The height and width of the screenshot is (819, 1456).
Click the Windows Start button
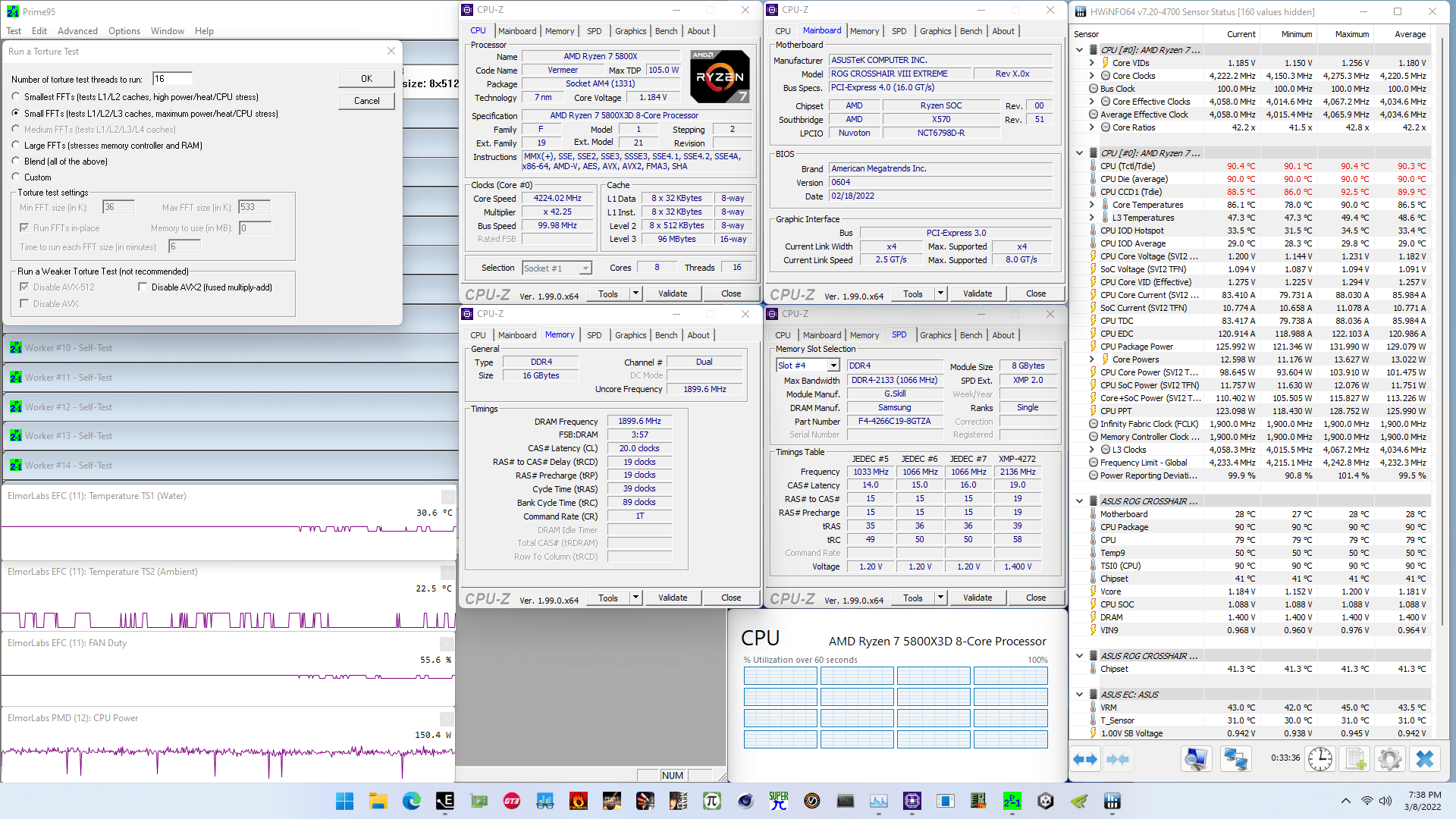click(344, 801)
